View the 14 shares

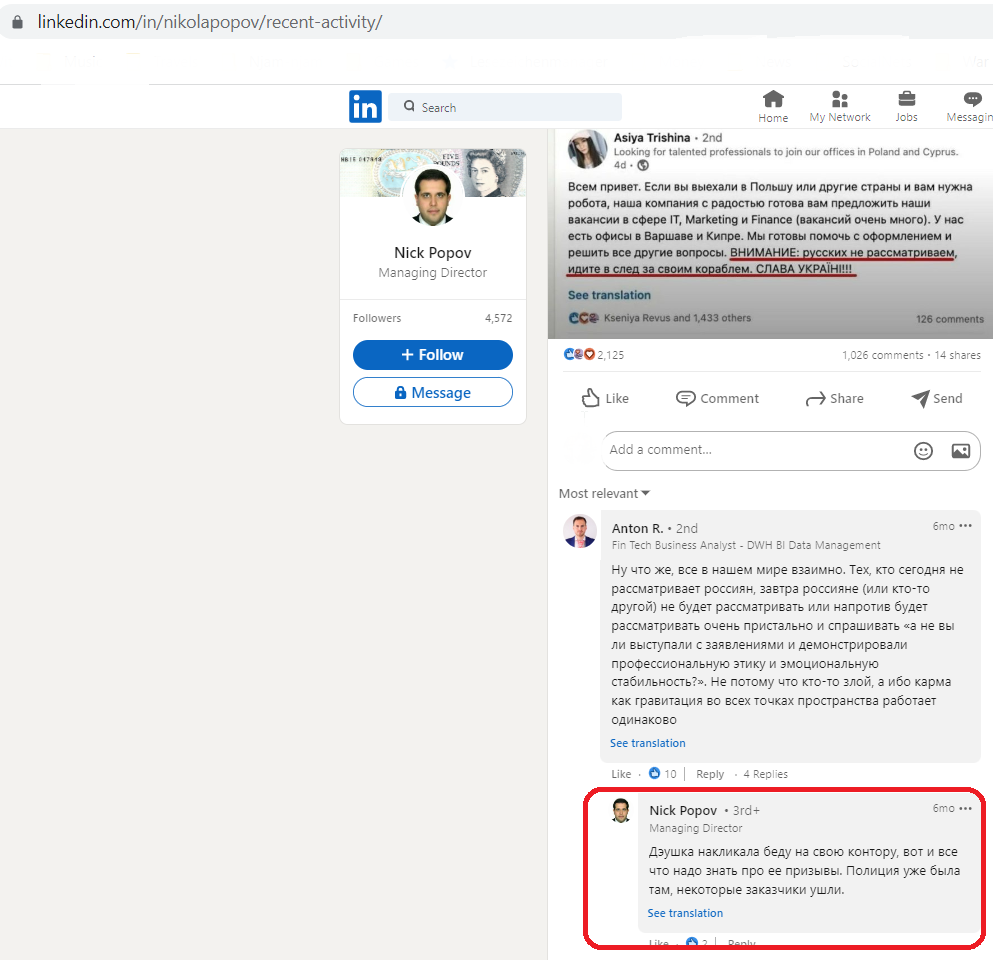[x=958, y=355]
